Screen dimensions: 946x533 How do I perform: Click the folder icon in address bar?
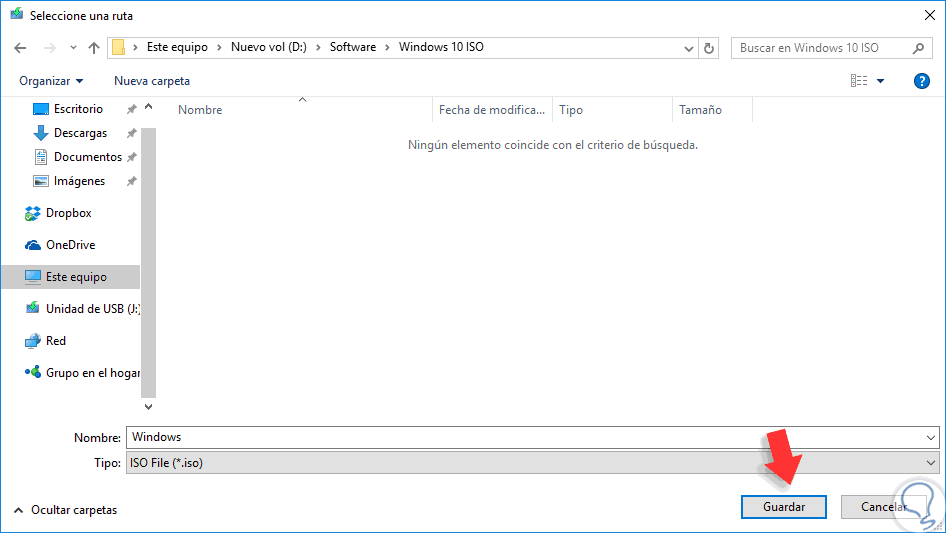coord(119,47)
